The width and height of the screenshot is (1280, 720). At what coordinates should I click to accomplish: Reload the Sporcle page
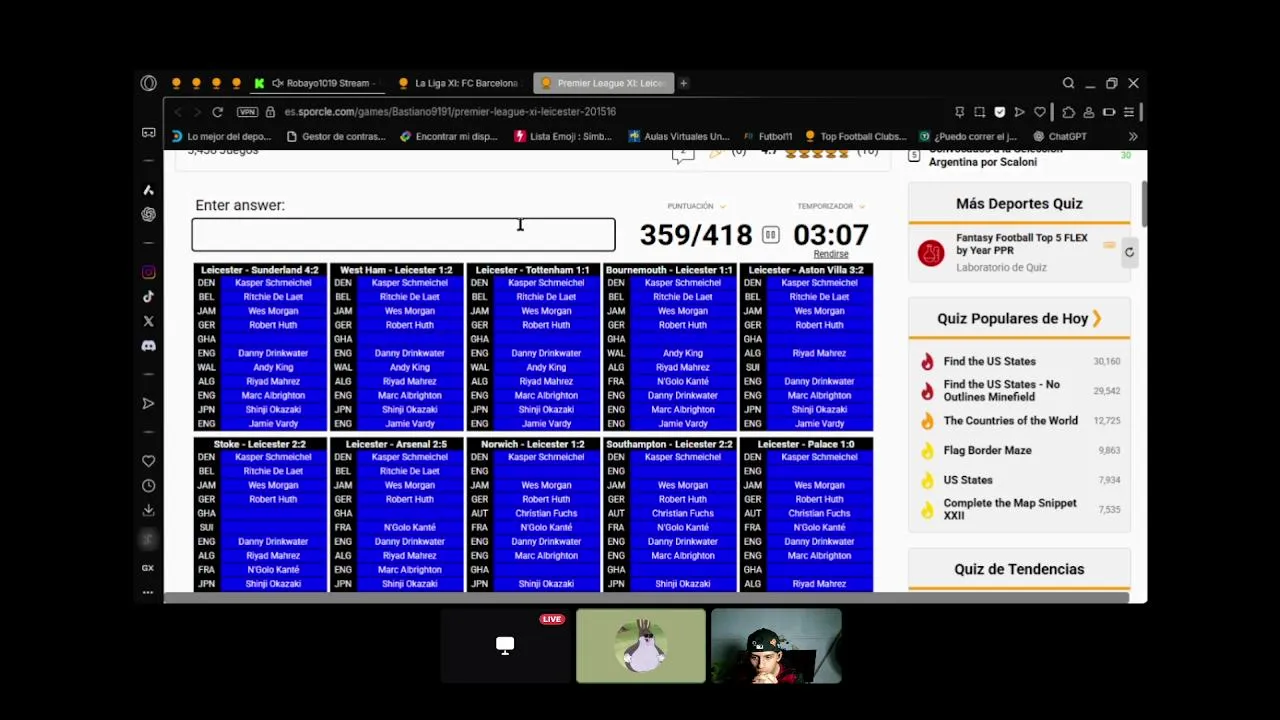coord(217,112)
